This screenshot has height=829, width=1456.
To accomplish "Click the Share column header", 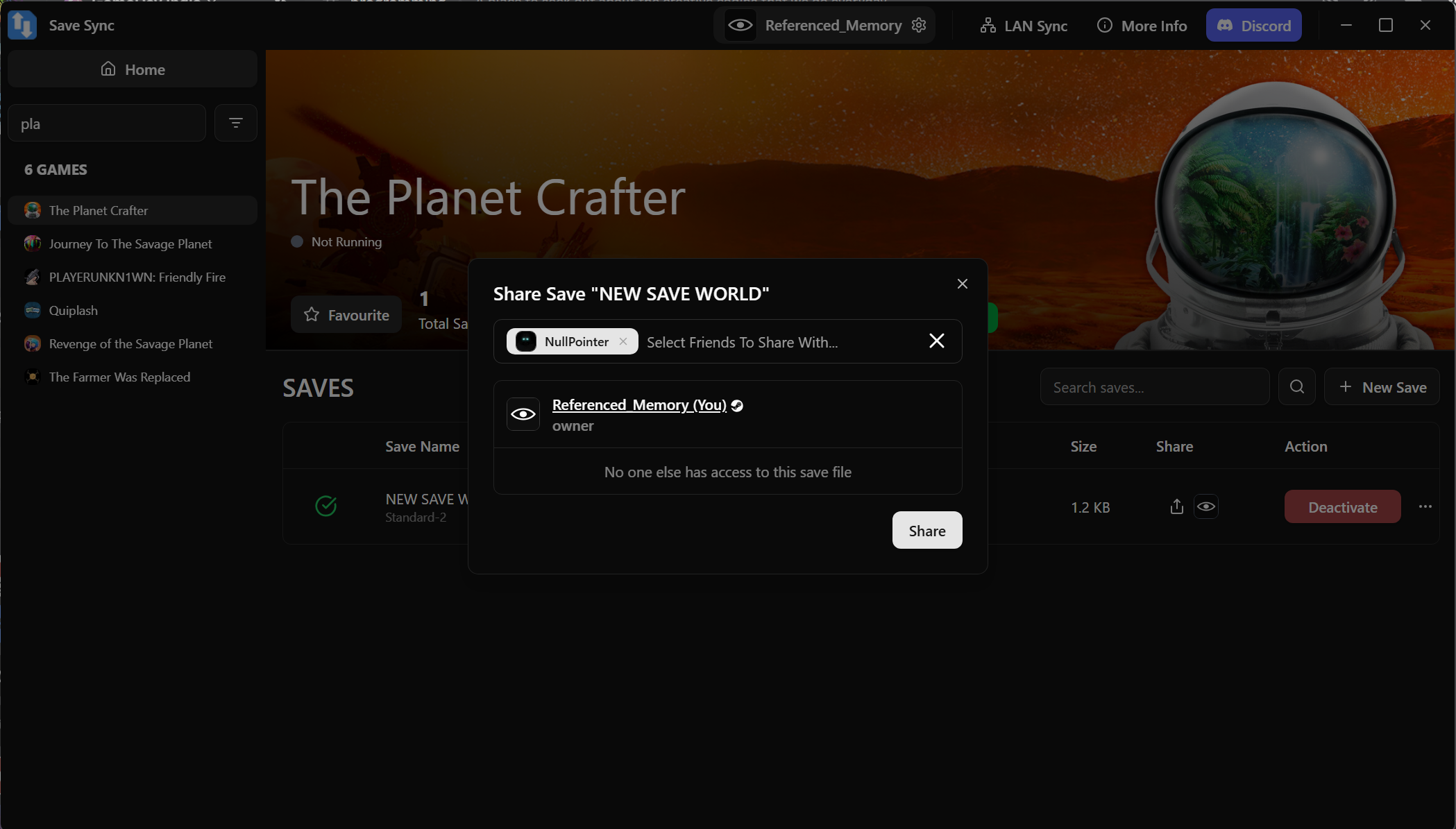I will tap(1174, 446).
